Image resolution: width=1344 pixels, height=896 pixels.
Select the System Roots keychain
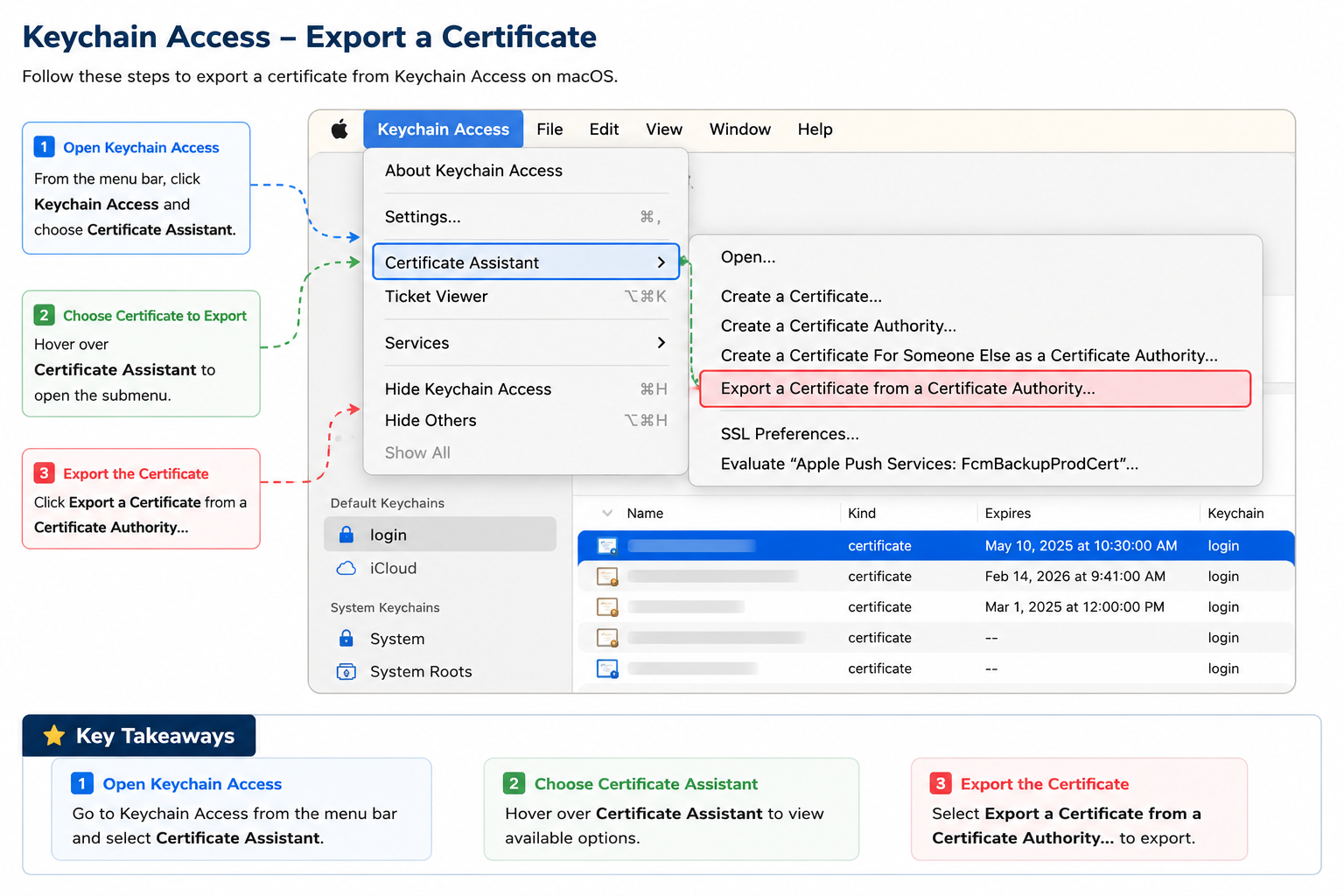pyautogui.click(x=440, y=671)
